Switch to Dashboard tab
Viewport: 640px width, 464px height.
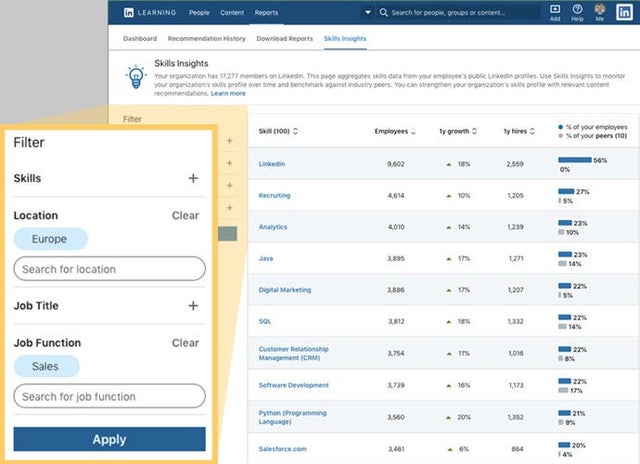click(140, 38)
